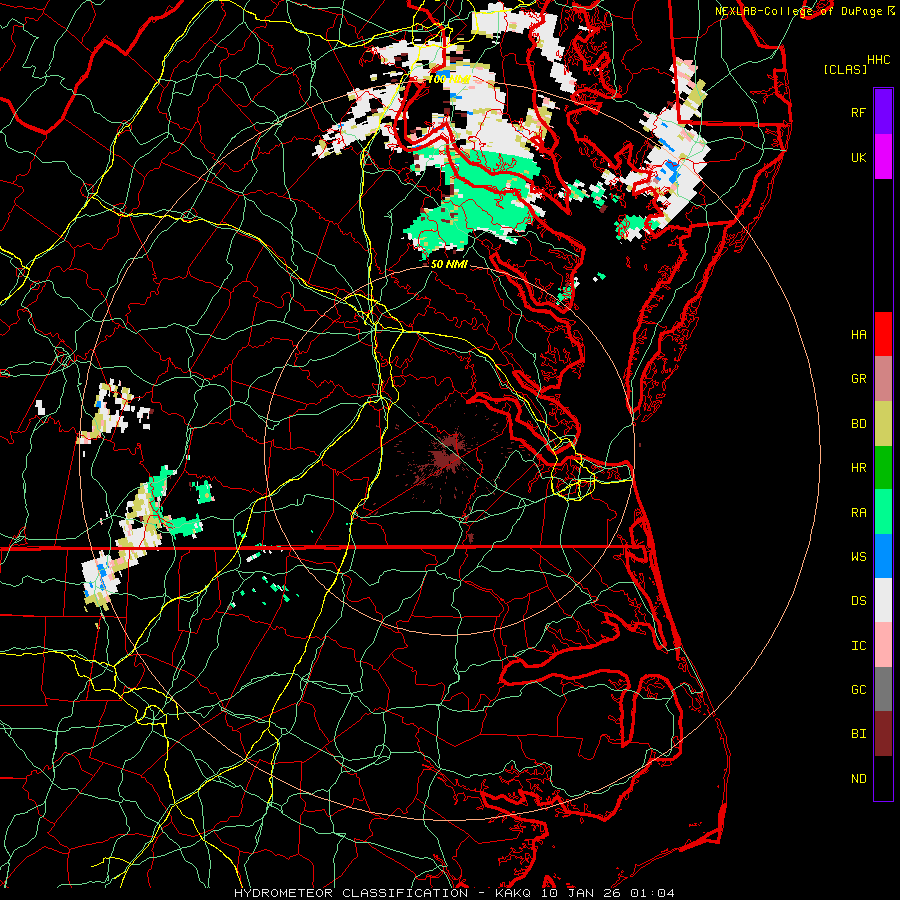
Task: Select the BI brown legend swatch
Action: pos(883,734)
